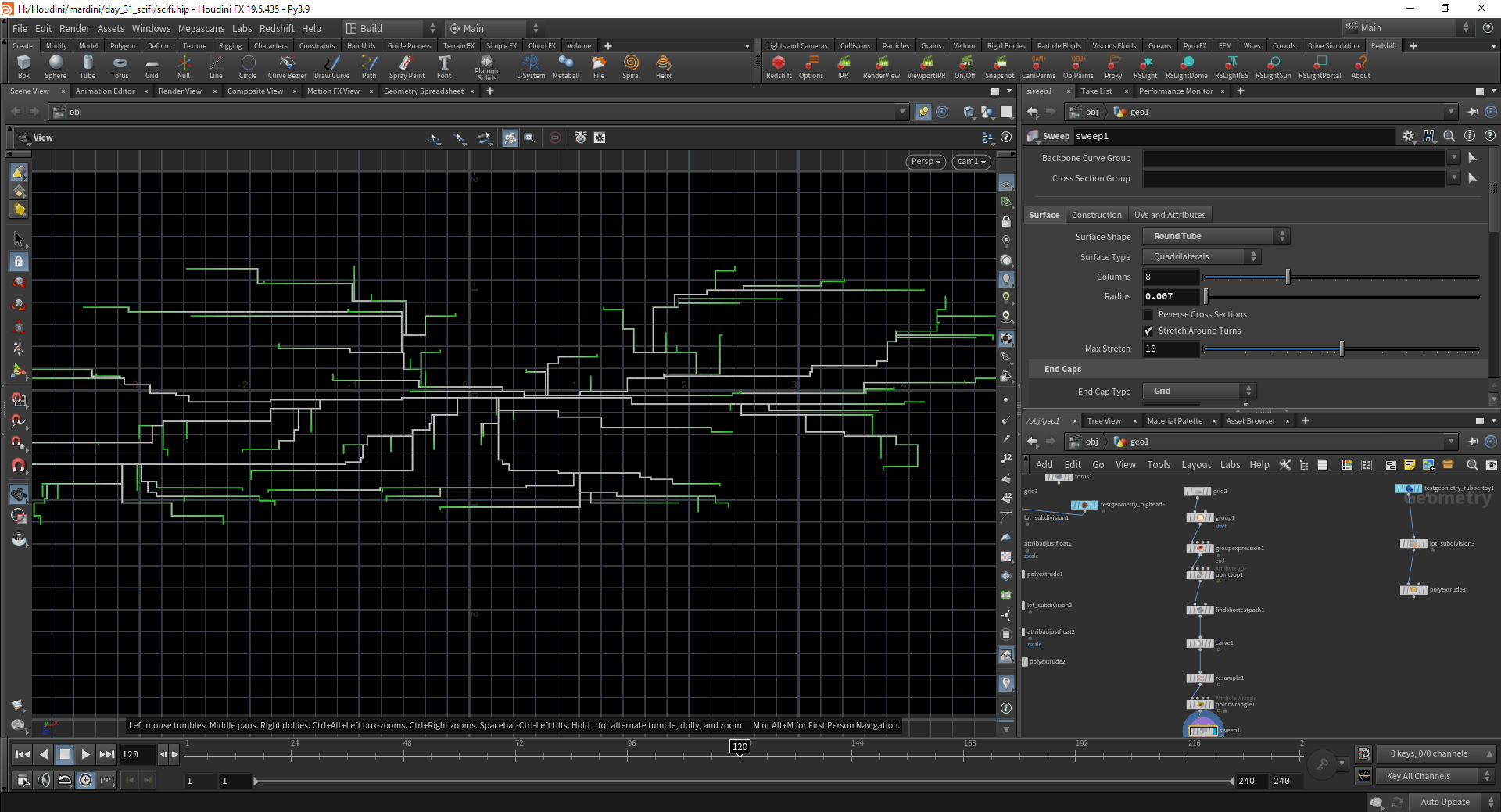The height and width of the screenshot is (812, 1501).
Task: Open the Material Palette tab
Action: pyautogui.click(x=1175, y=421)
